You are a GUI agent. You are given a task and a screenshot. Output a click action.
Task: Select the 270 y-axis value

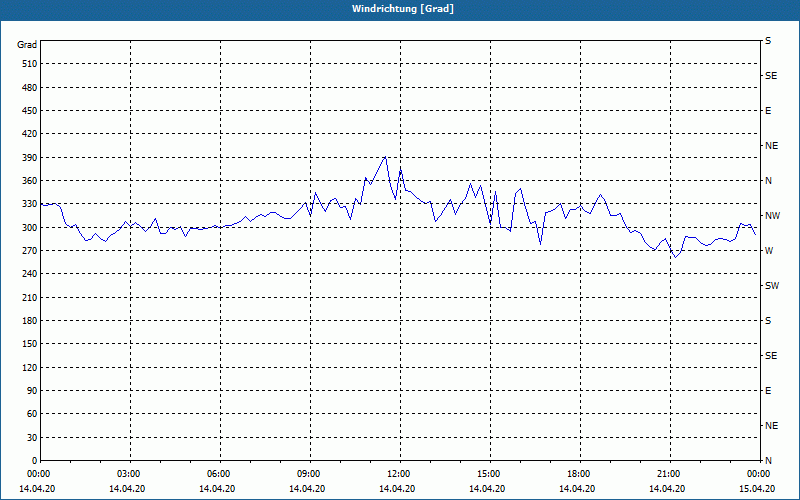(x=30, y=251)
